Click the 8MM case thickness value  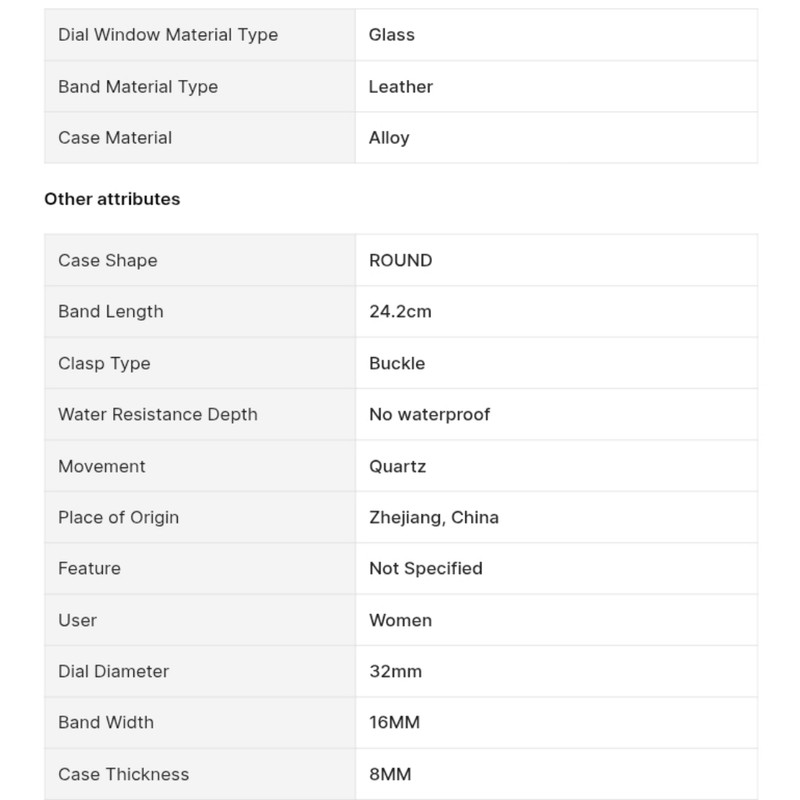click(390, 774)
